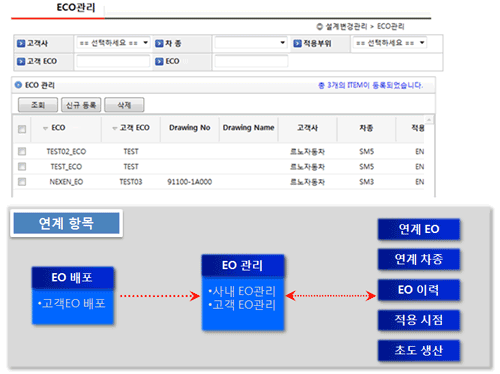Image resolution: width=500 pixels, height=374 pixels.
Task: Toggle the select-all checkbox in table header
Action: (22, 129)
